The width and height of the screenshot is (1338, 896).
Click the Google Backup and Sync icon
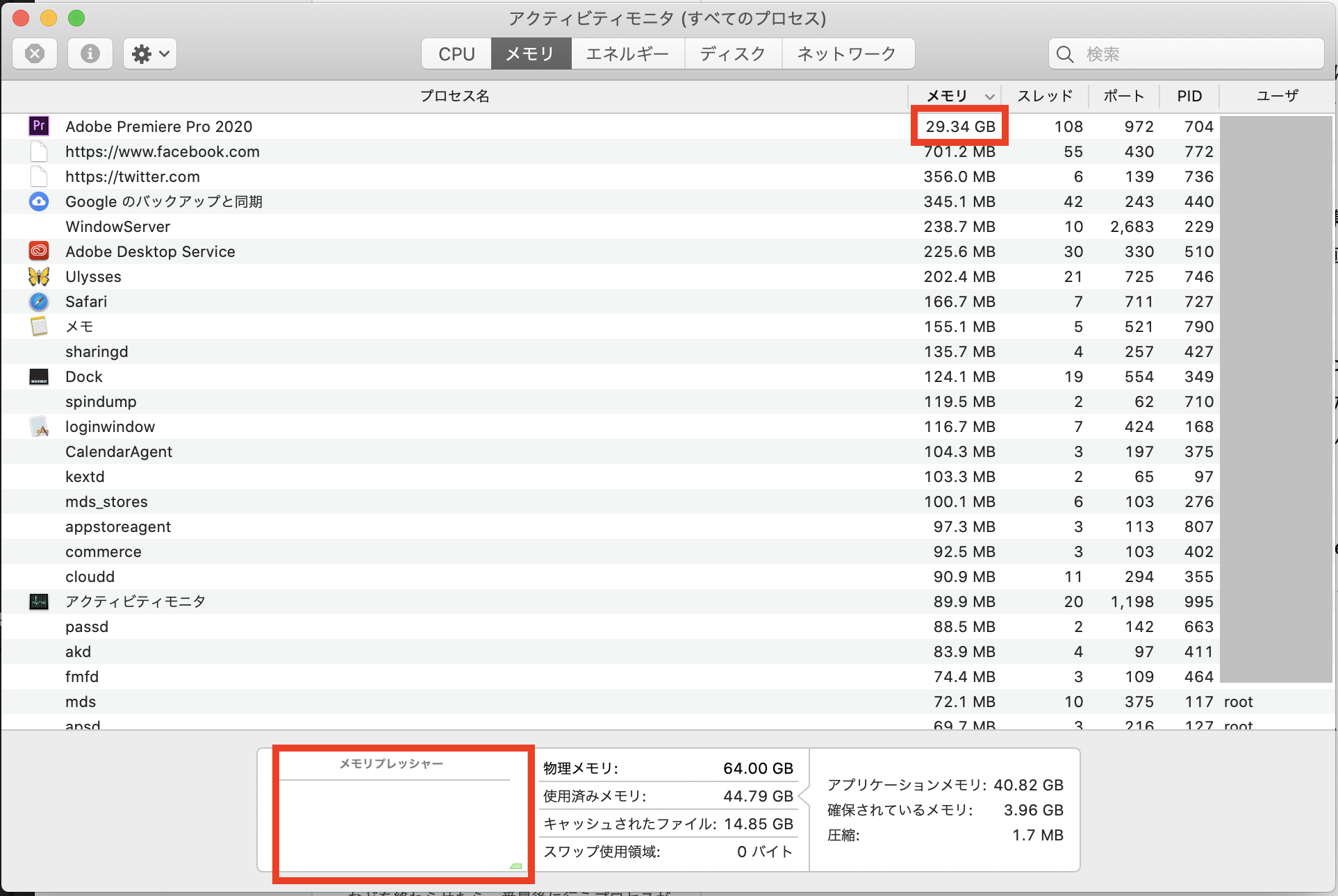[x=39, y=201]
